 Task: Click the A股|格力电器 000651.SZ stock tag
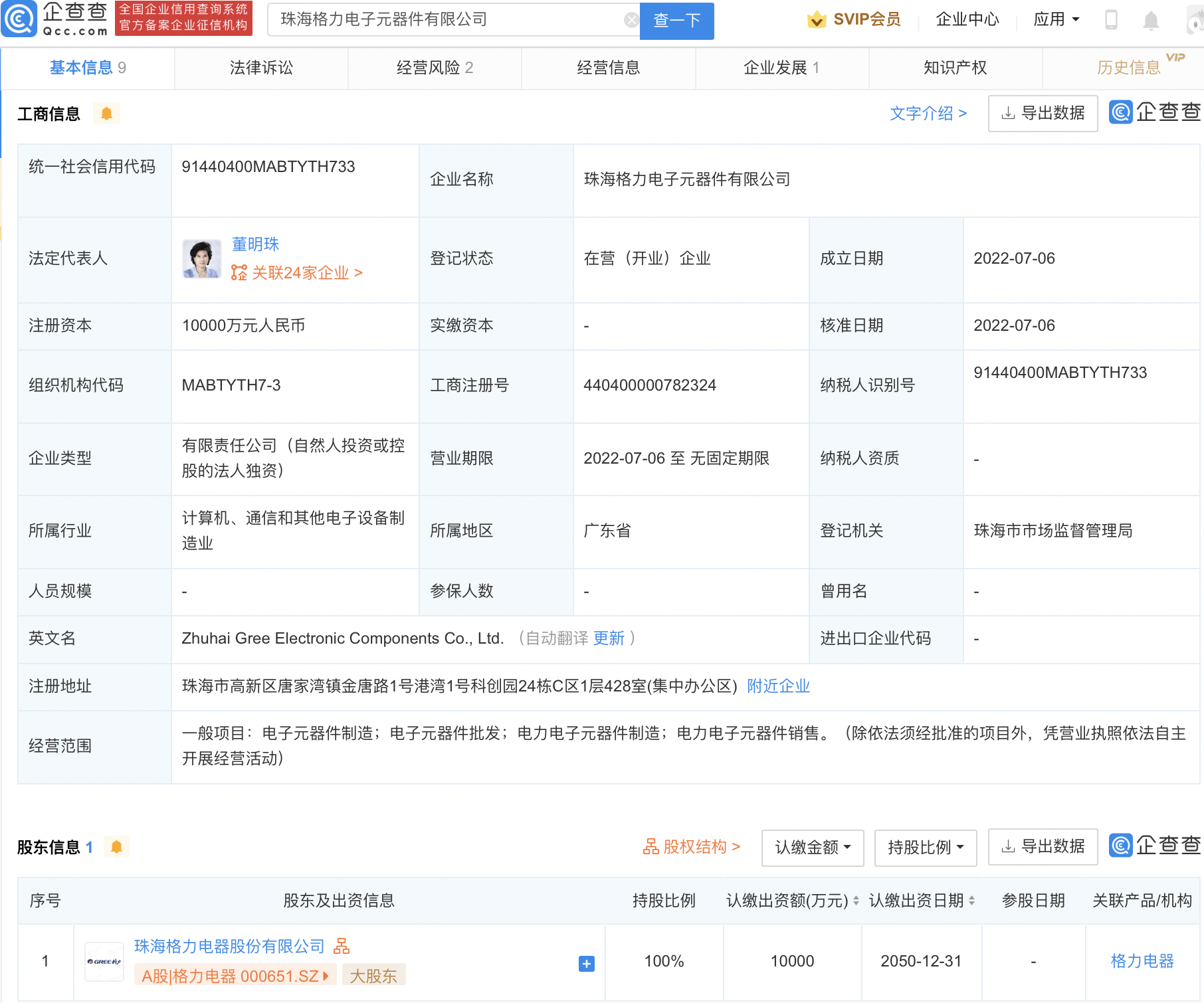[235, 976]
